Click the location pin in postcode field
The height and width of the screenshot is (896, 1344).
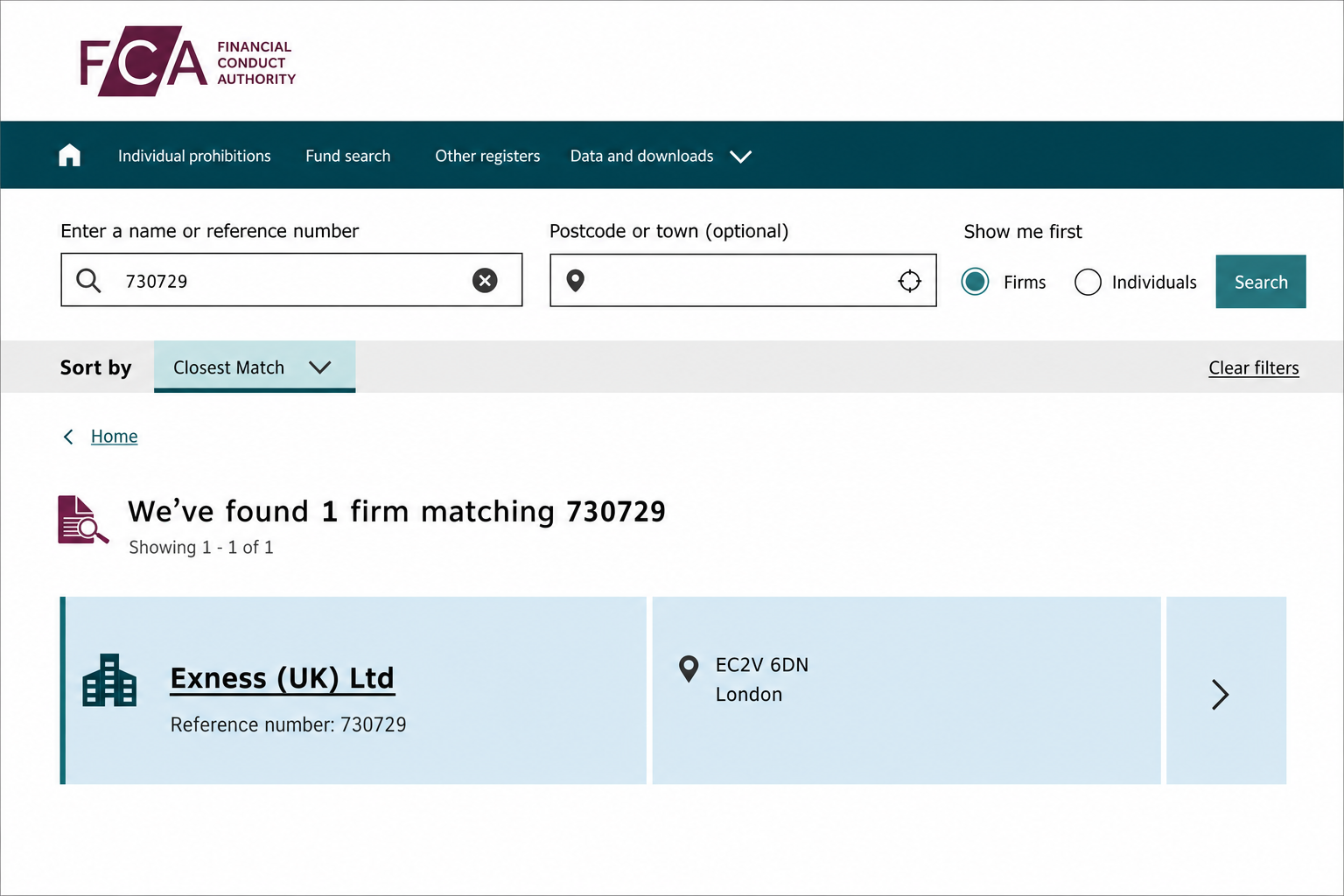click(x=575, y=280)
